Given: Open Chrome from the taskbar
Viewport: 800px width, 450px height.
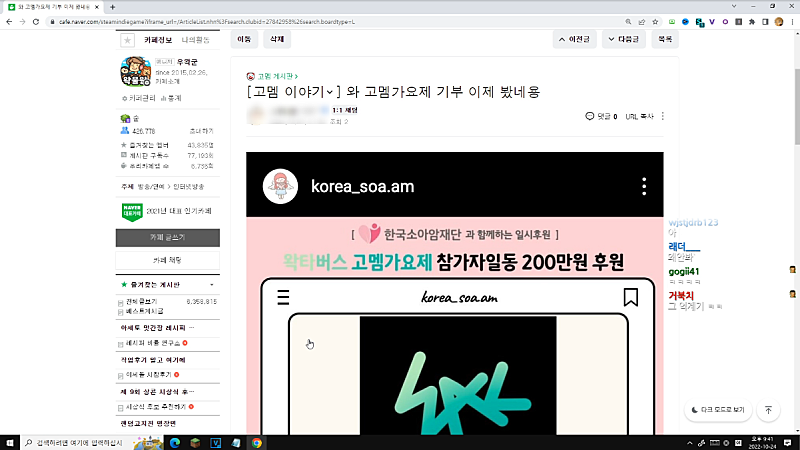Looking at the screenshot, I should (257, 443).
